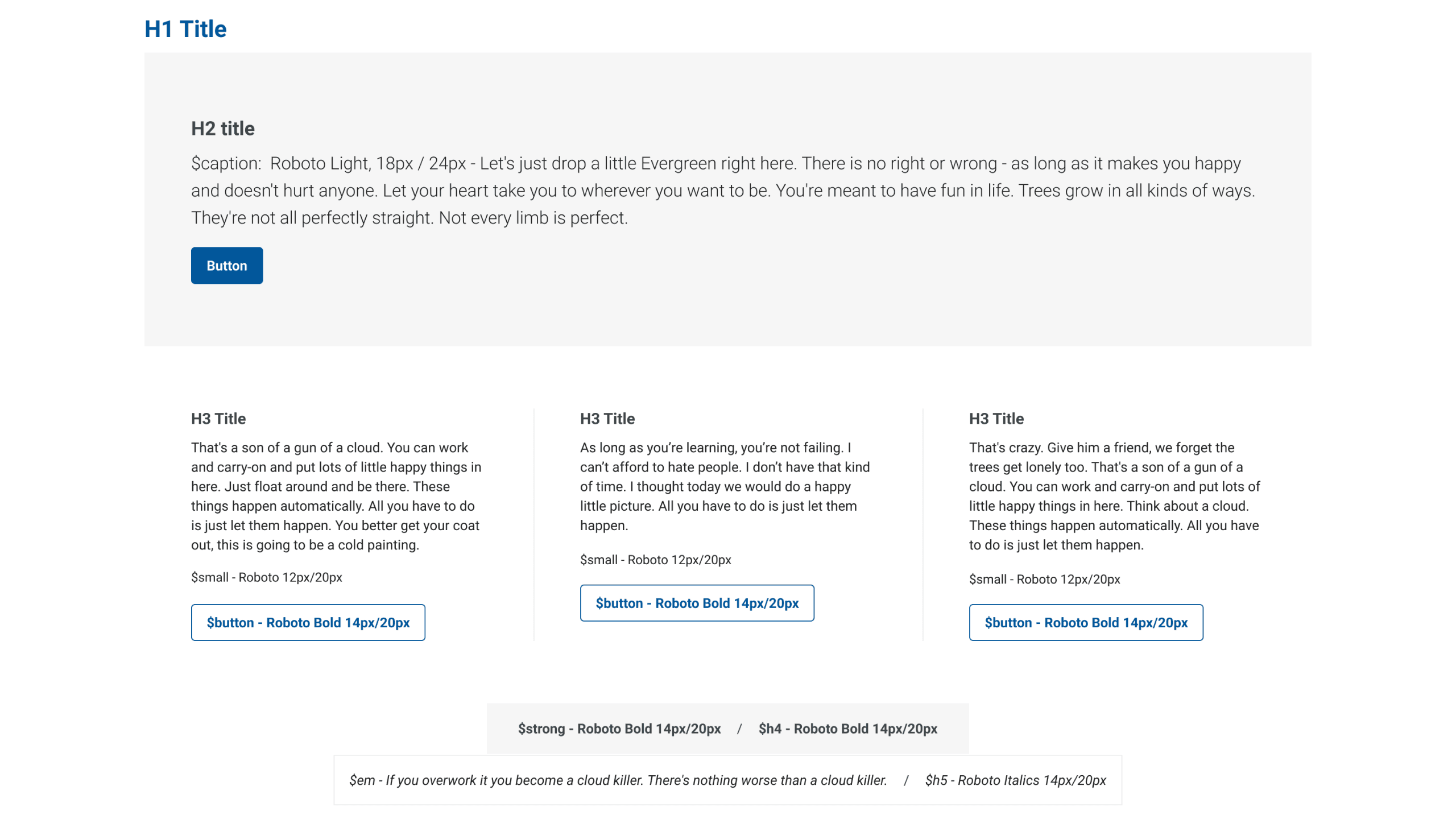The width and height of the screenshot is (1456, 819).
Task: Click the italic $em cloud killer sentence
Action: coord(618,780)
